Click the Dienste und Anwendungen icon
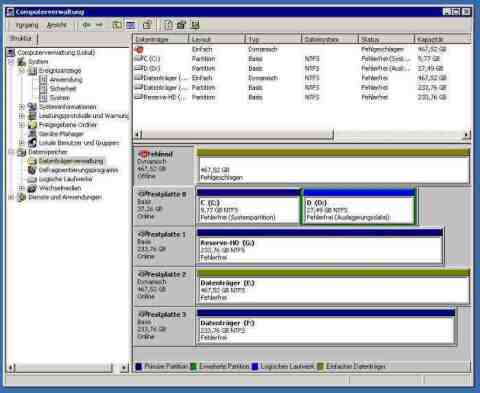Viewport: 480px width, 393px height. coord(22,197)
